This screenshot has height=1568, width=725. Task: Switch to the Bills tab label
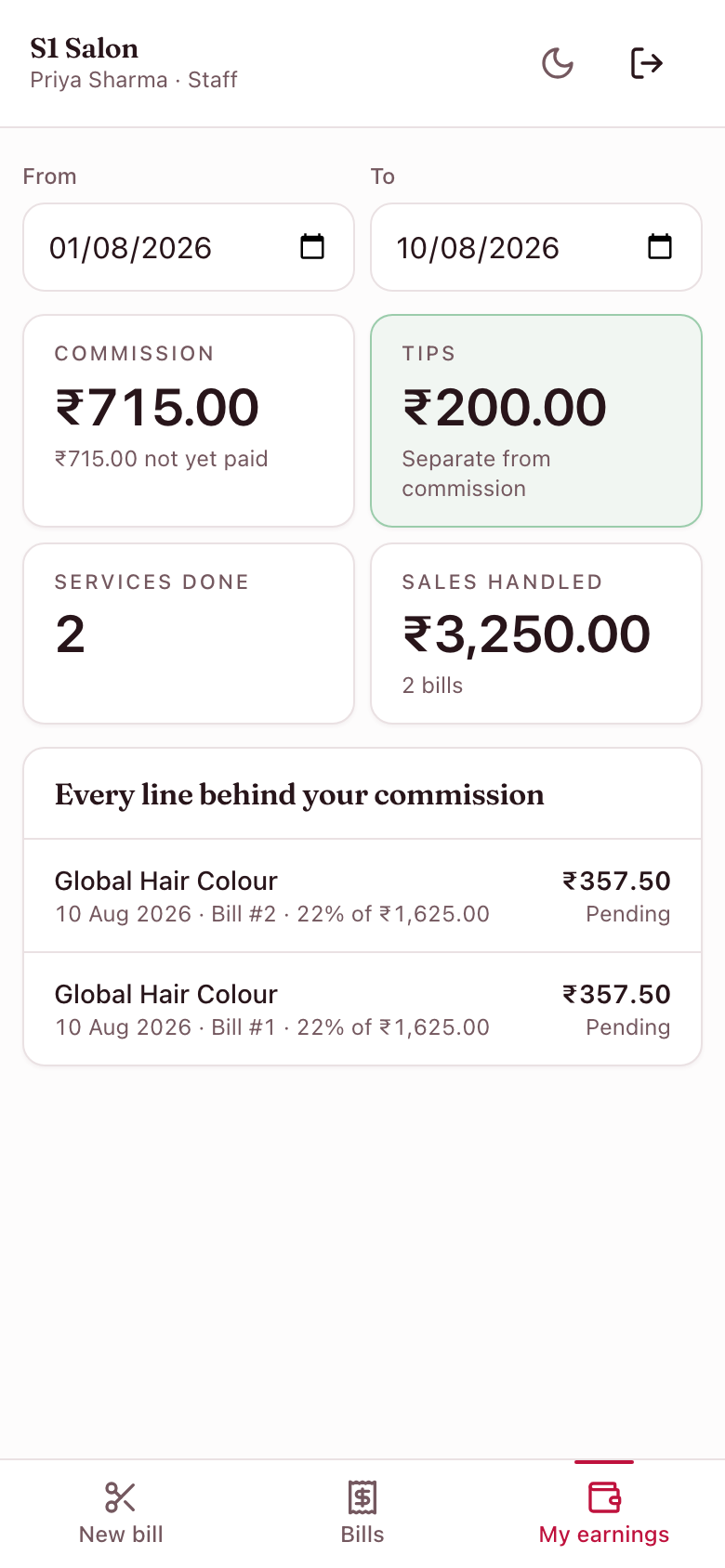[362, 1535]
